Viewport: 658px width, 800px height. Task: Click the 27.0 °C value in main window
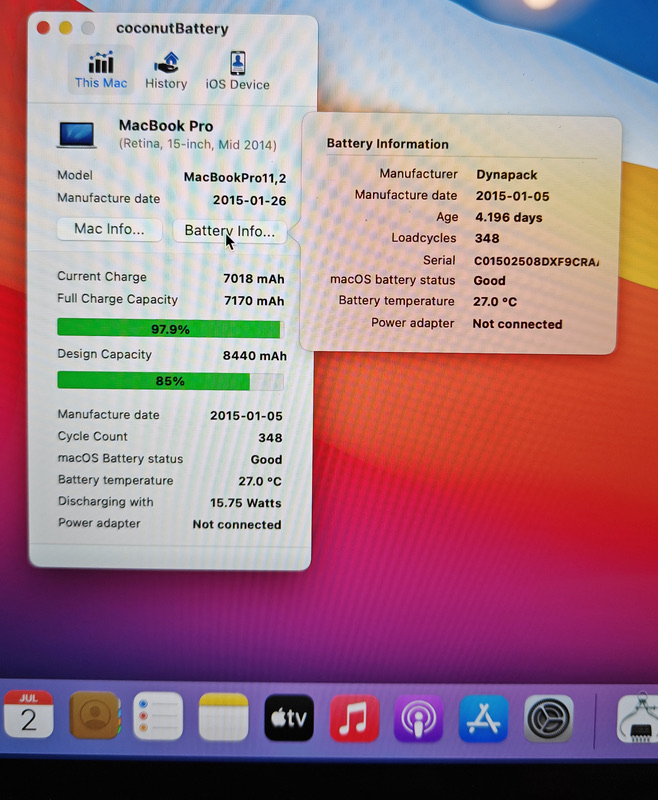[260, 481]
